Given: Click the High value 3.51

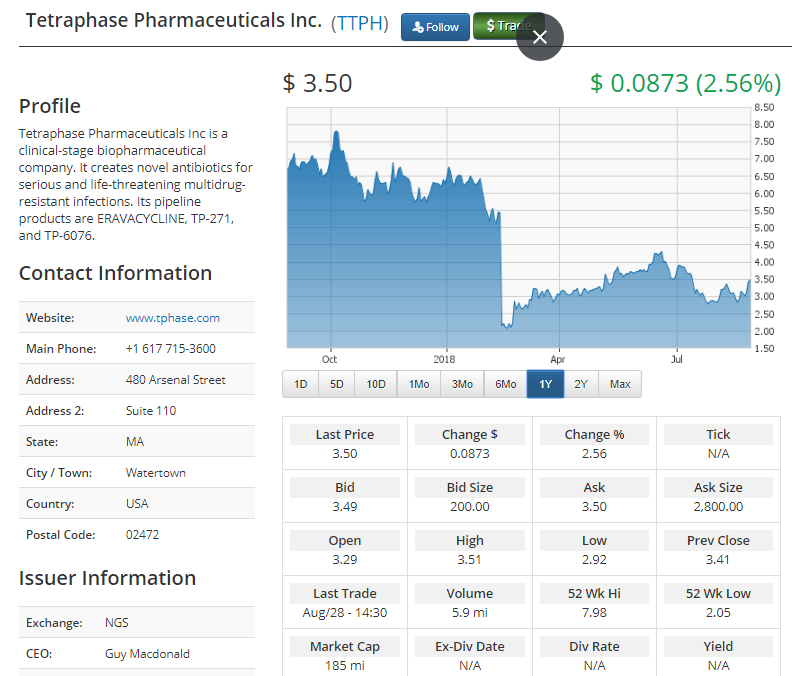Looking at the screenshot, I should [x=469, y=560].
